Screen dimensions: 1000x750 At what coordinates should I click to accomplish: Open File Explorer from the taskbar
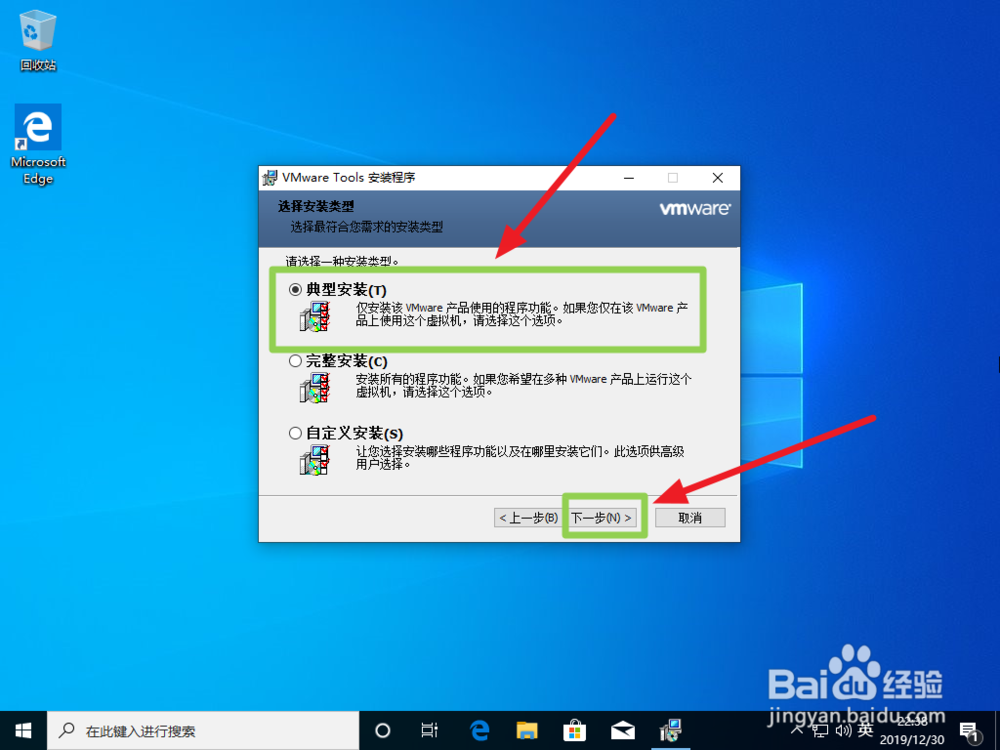point(527,731)
